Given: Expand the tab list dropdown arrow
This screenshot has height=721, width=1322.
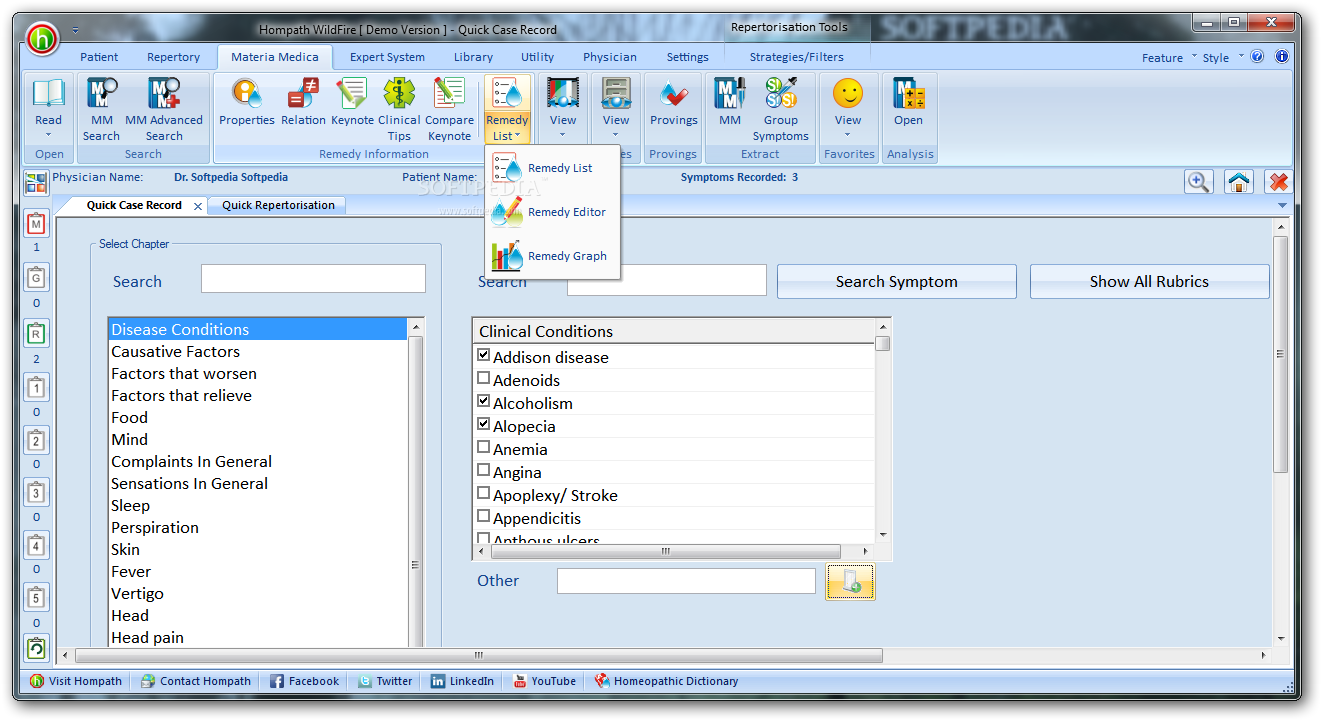Looking at the screenshot, I should 1283,205.
